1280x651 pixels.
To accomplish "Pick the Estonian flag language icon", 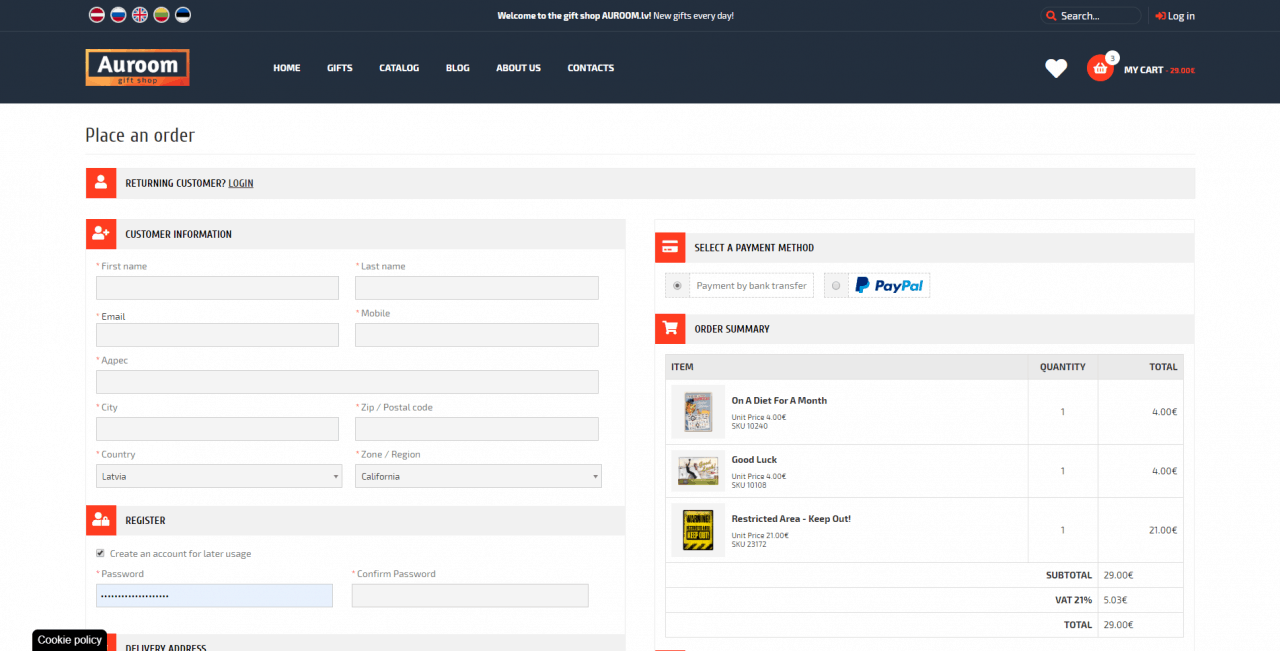I will click(182, 15).
